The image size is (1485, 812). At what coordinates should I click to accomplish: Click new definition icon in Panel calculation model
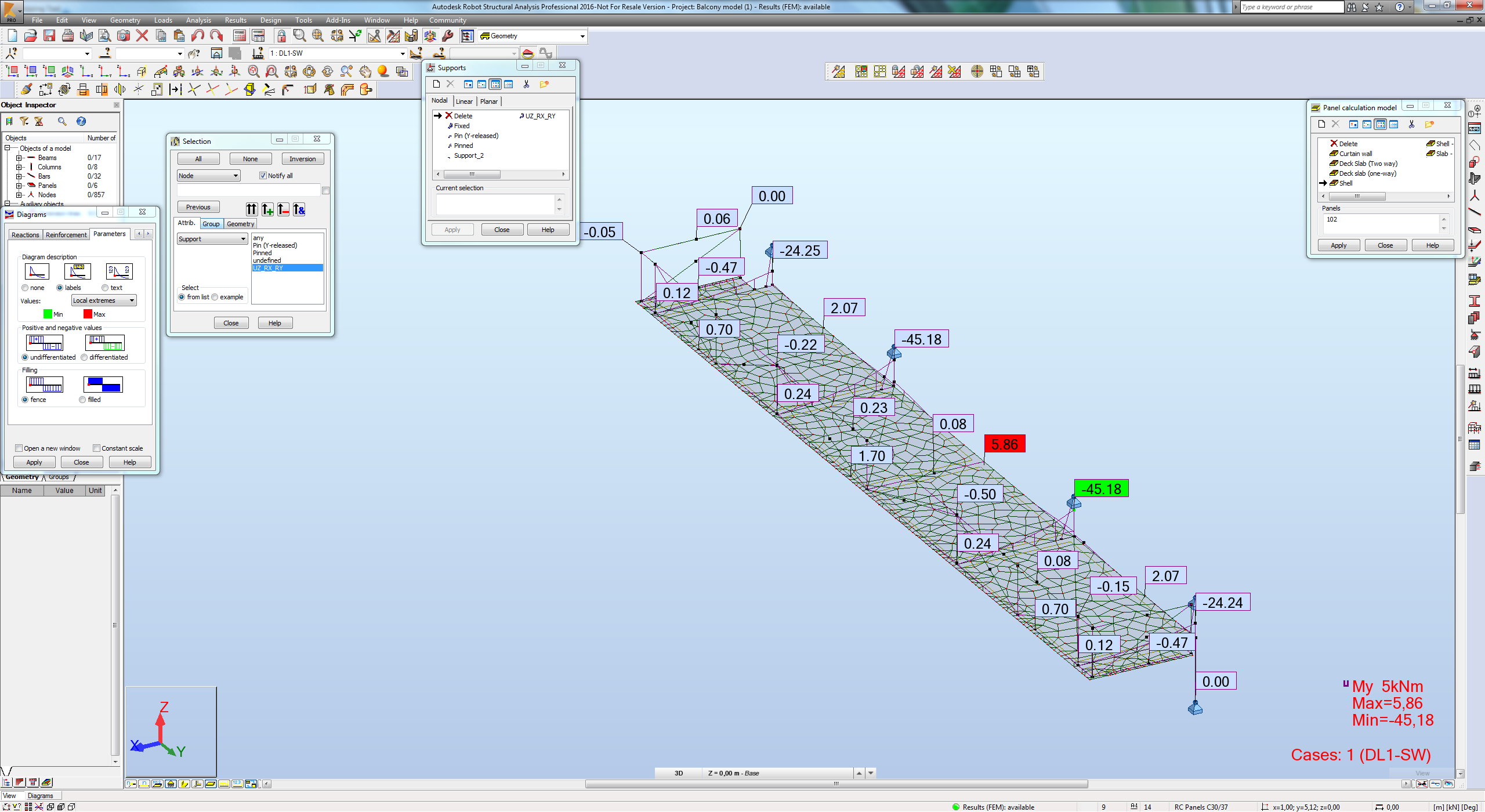pyautogui.click(x=1321, y=124)
